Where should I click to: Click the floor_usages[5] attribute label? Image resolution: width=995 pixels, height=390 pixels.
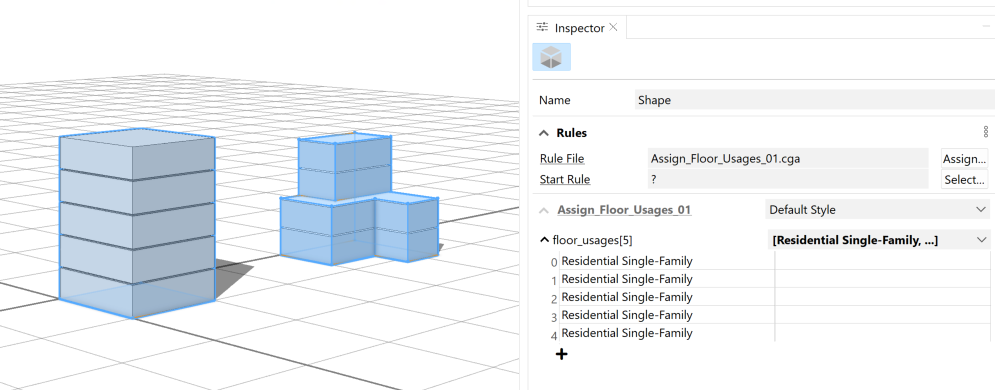(x=592, y=240)
